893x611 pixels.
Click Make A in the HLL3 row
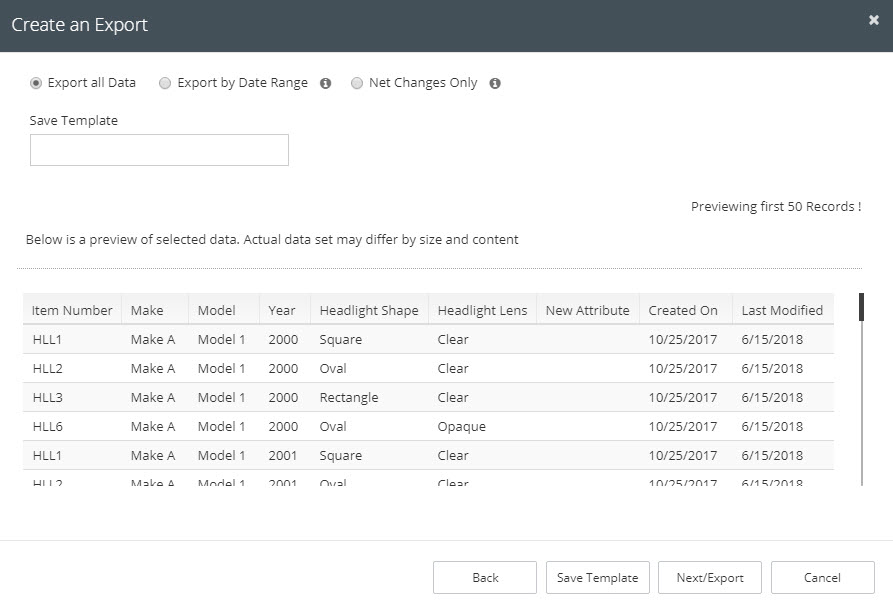tap(153, 397)
